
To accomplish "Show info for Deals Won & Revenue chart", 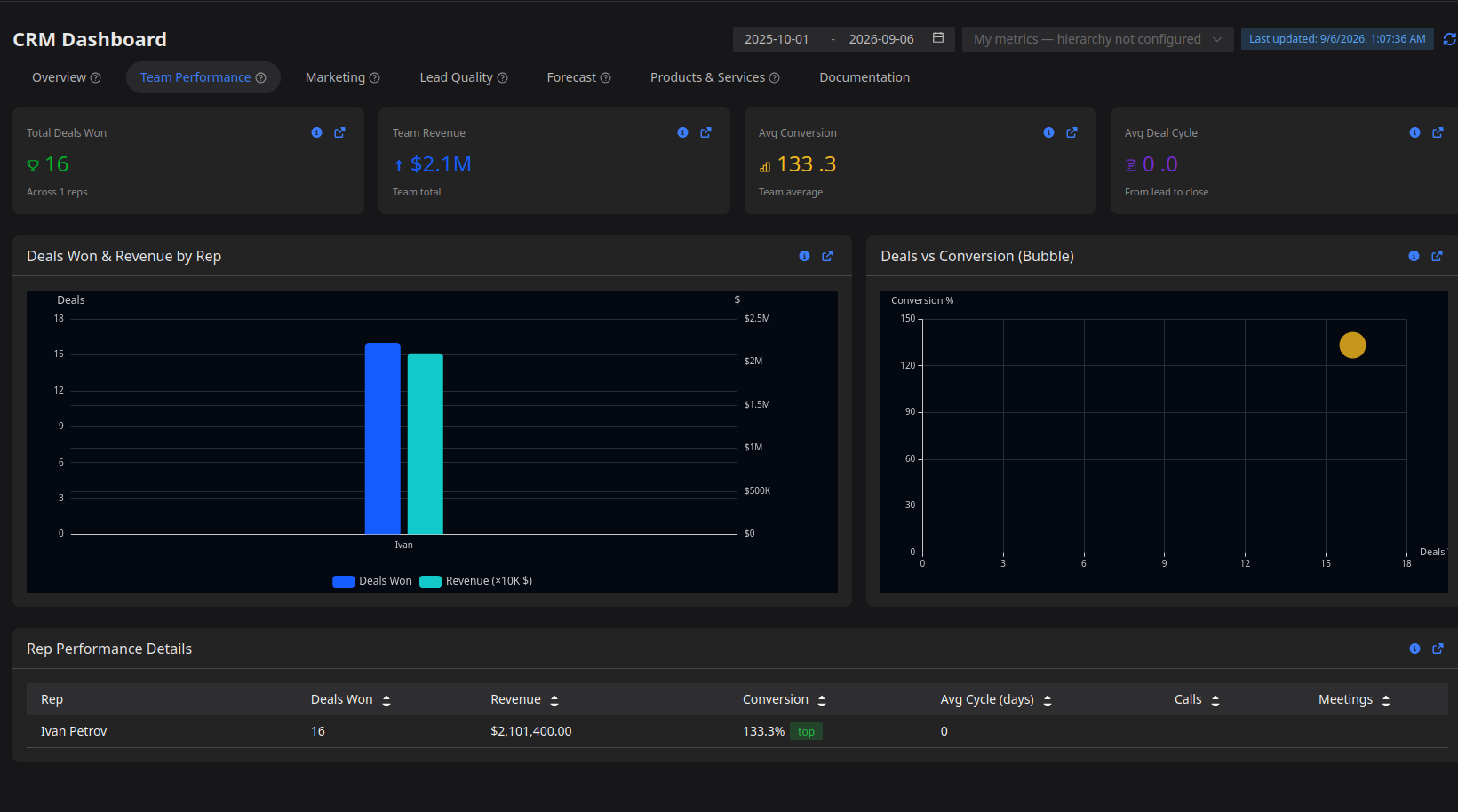I will pyautogui.click(x=804, y=256).
